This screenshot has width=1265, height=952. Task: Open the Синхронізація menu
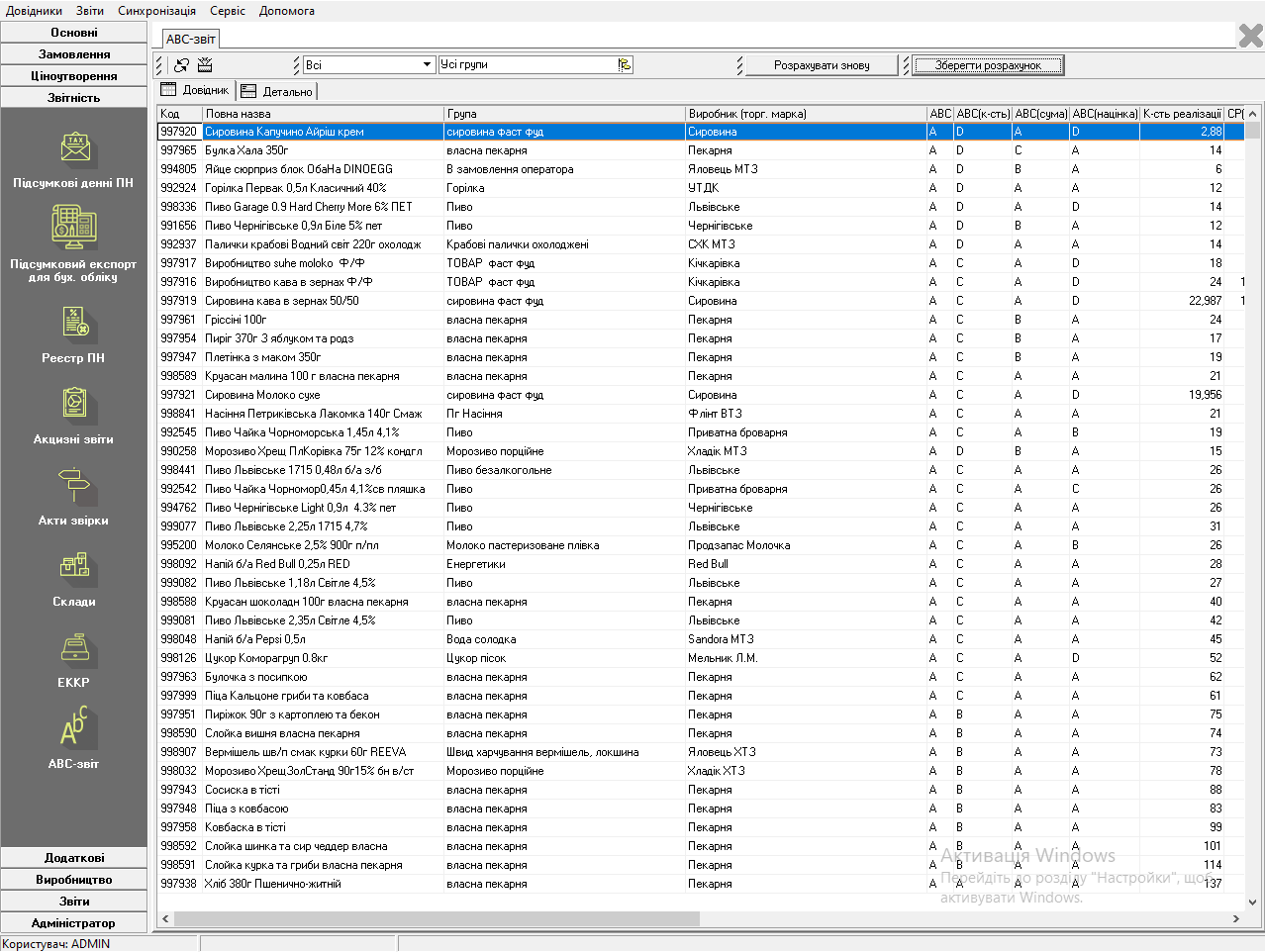click(x=156, y=11)
